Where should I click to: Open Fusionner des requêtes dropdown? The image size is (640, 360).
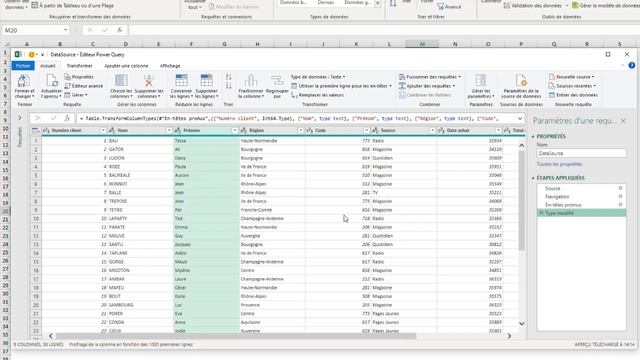[x=430, y=77]
